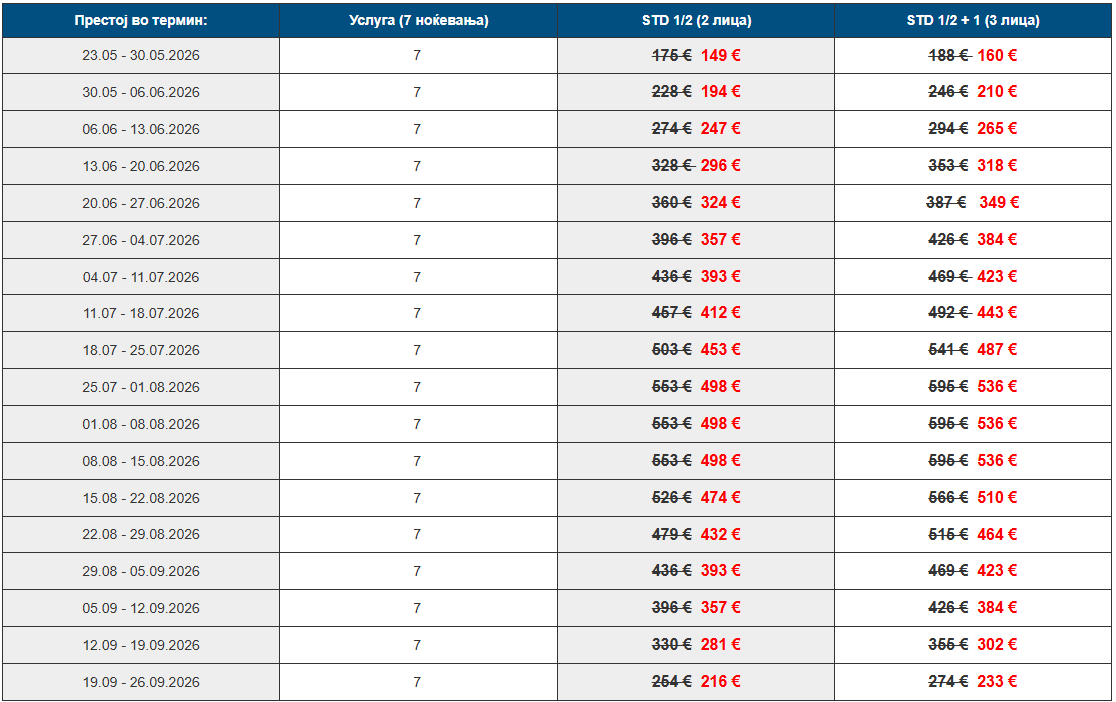Click the 160 € price for 3 persons
This screenshot has height=702, width=1116.
pos(997,55)
